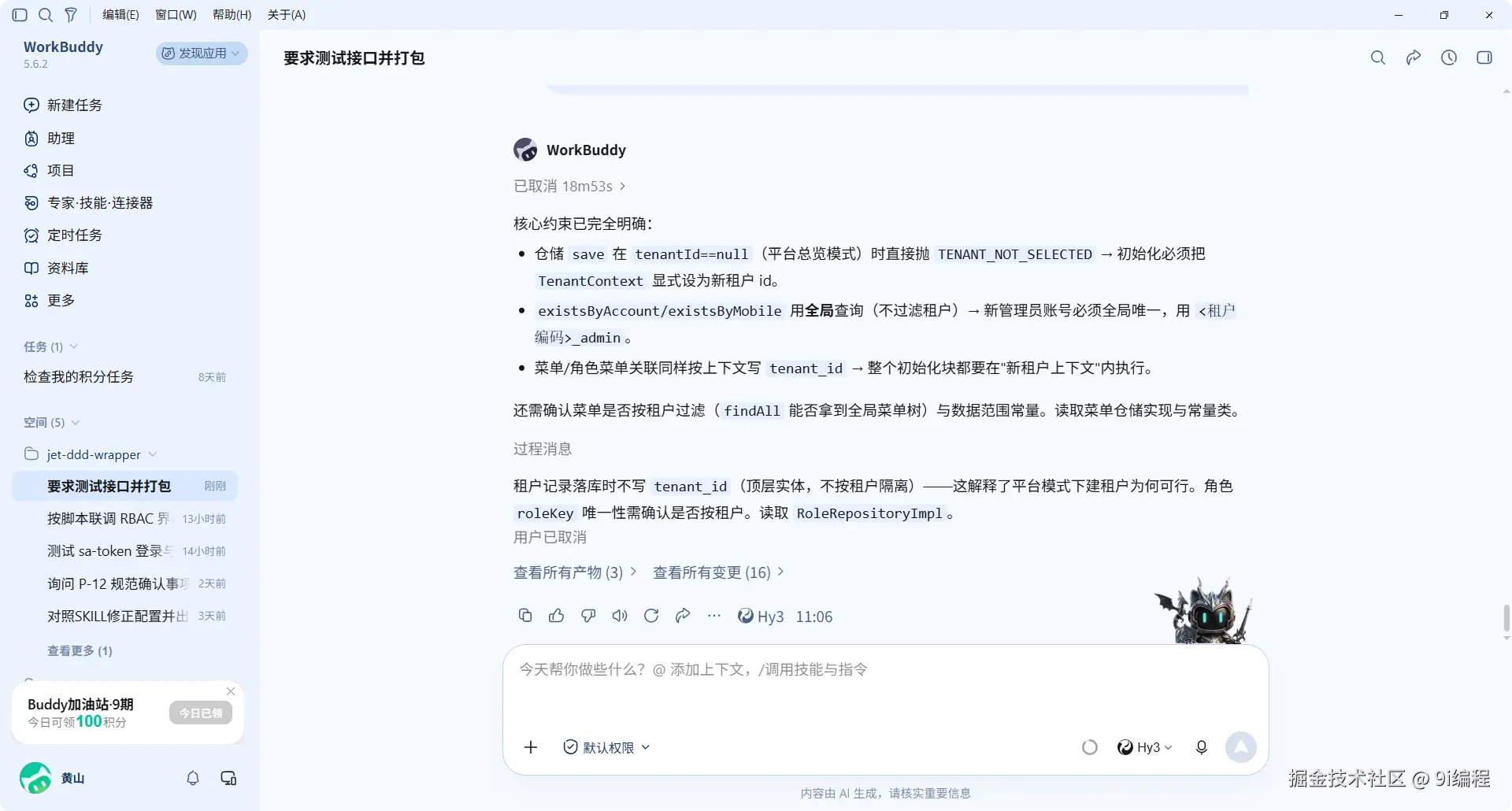The width and height of the screenshot is (1512, 811).
Task: Open the 编辑(E) menu
Action: coord(120,15)
